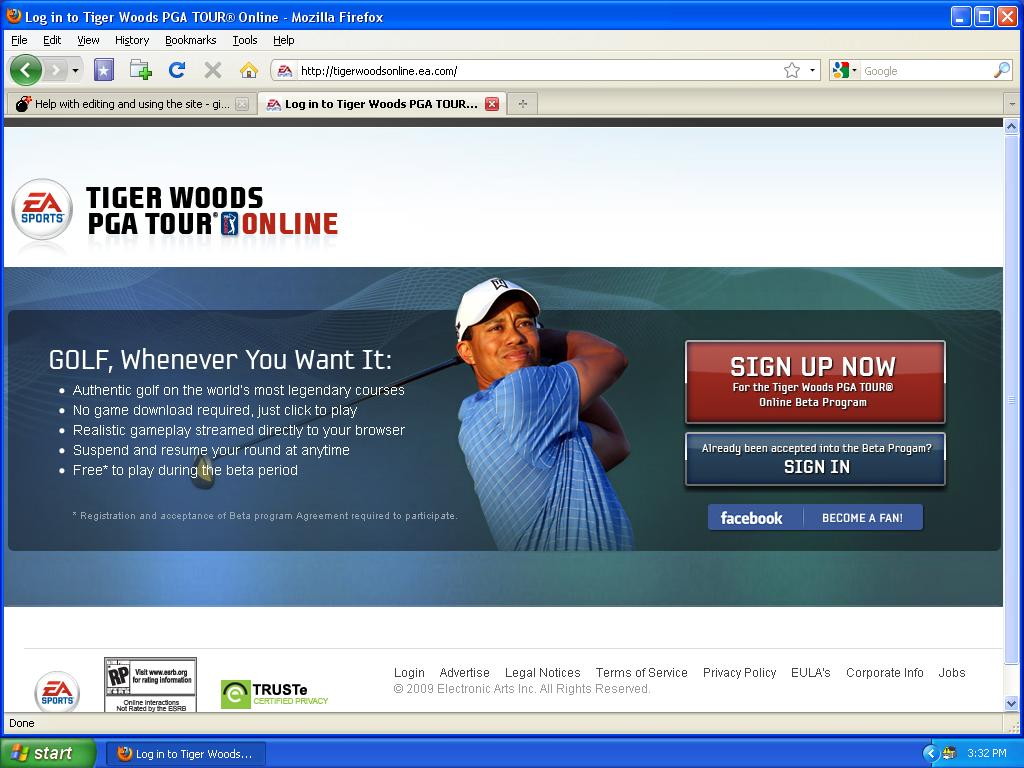Viewport: 1024px width, 768px height.
Task: Open the Legal Notices link
Action: (542, 673)
